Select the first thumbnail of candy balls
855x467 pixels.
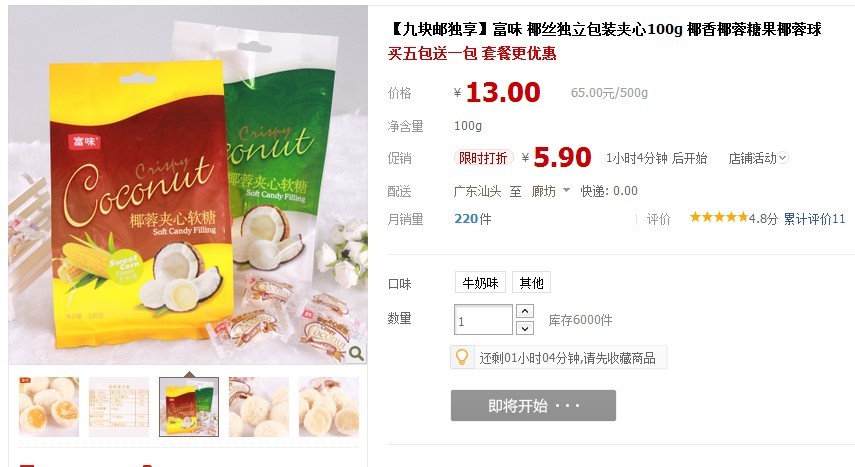[x=49, y=406]
